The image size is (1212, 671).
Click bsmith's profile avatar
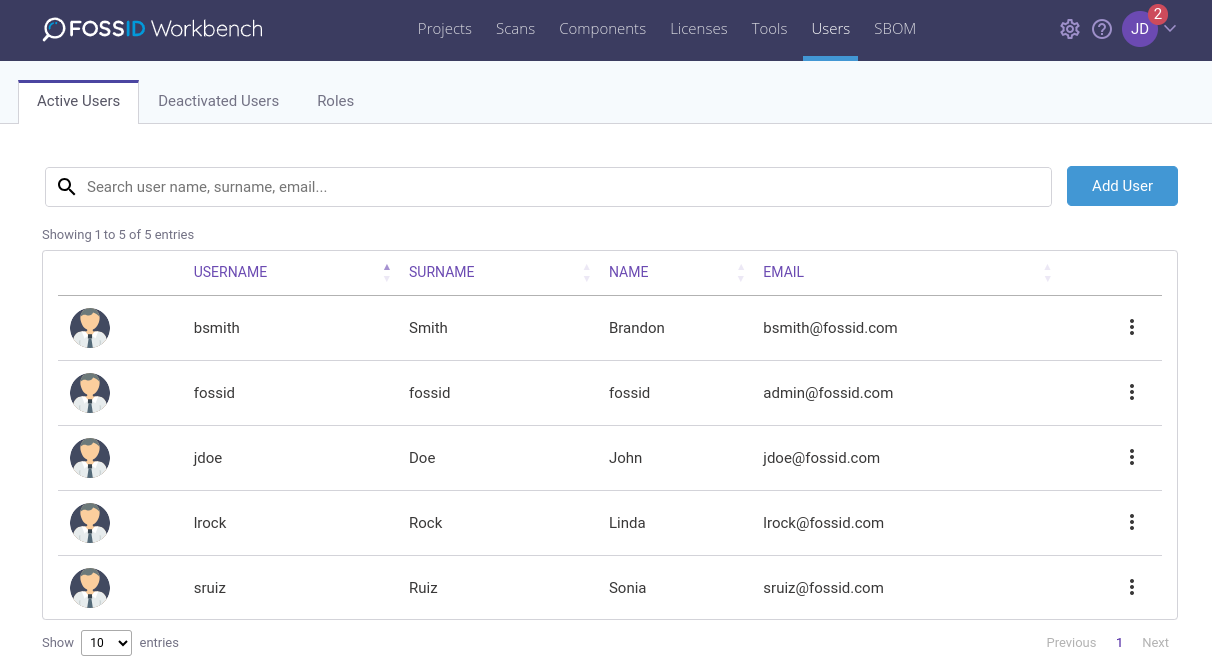pos(90,328)
